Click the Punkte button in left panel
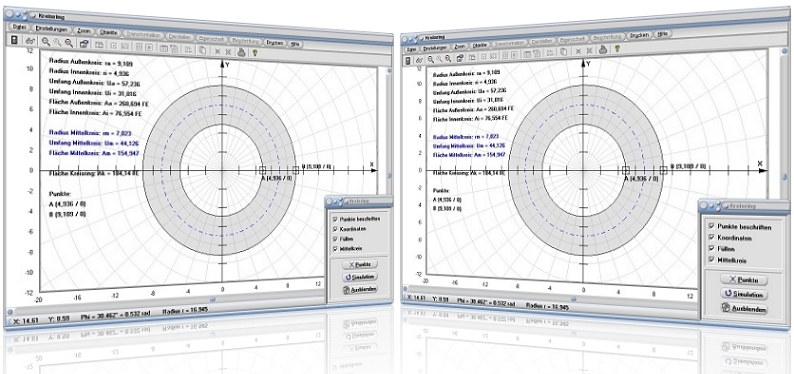This screenshot has width=794, height=374. click(360, 264)
